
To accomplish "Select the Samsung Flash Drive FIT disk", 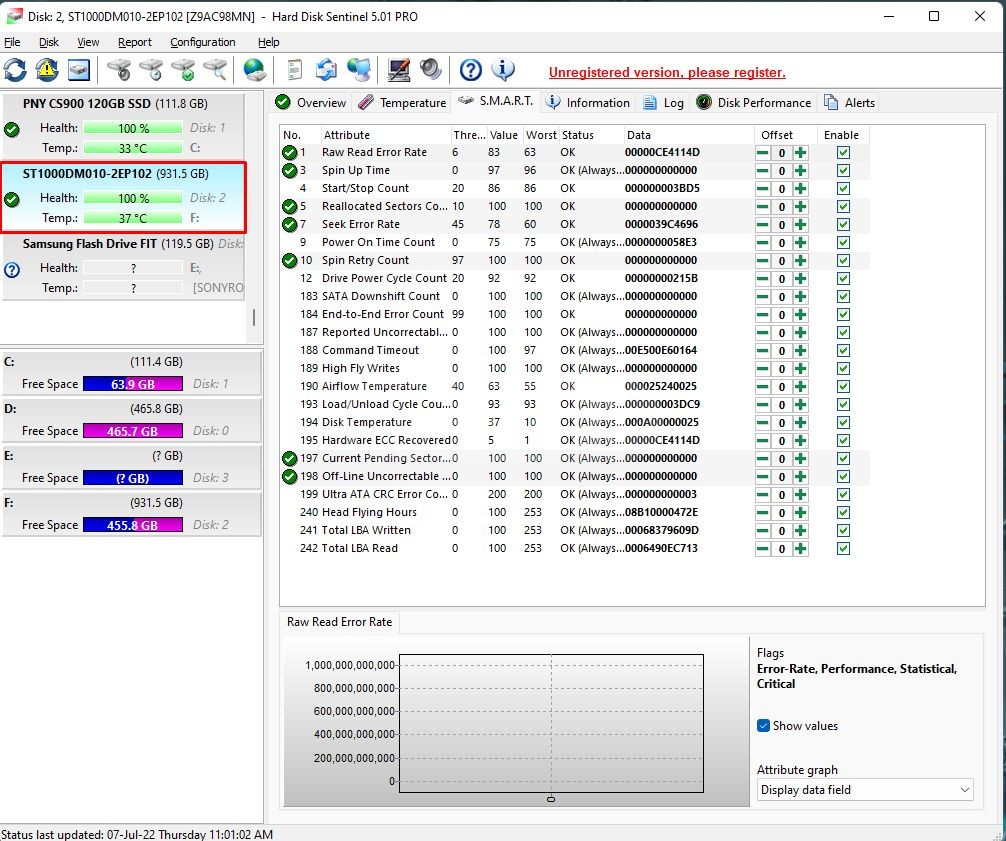I will tap(123, 266).
